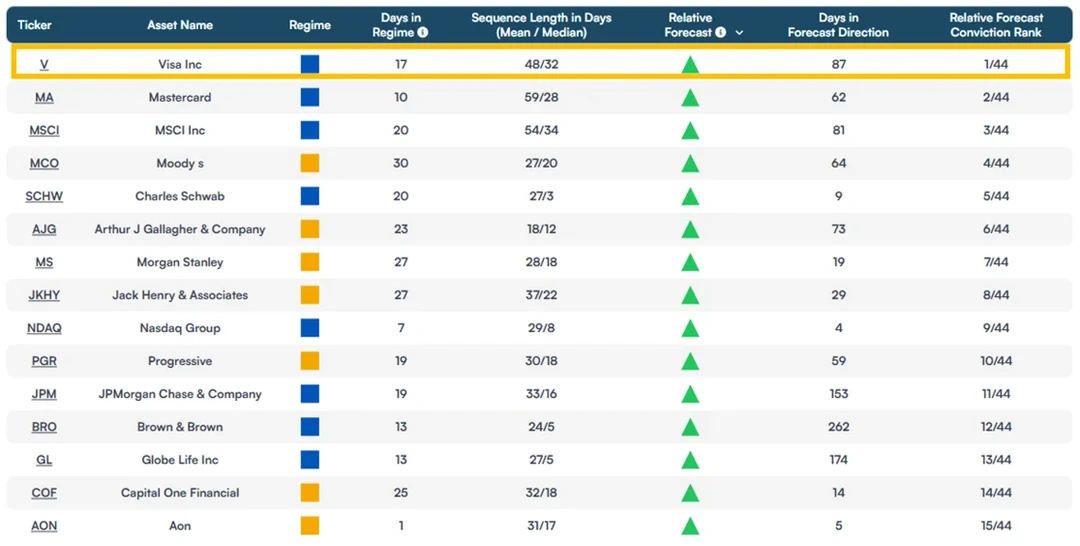Sort by Relative Forecast Conviction Rank header
The image size is (1080, 546).
(x=996, y=25)
